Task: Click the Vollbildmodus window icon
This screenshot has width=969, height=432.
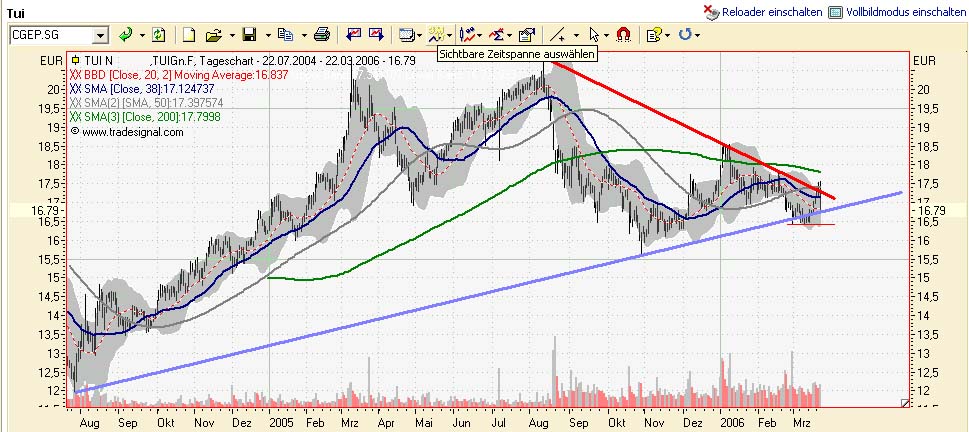Action: [836, 12]
